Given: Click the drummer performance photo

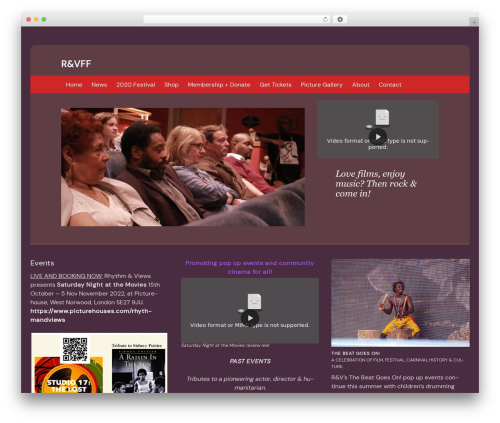Looking at the screenshot, I should pyautogui.click(x=400, y=303).
